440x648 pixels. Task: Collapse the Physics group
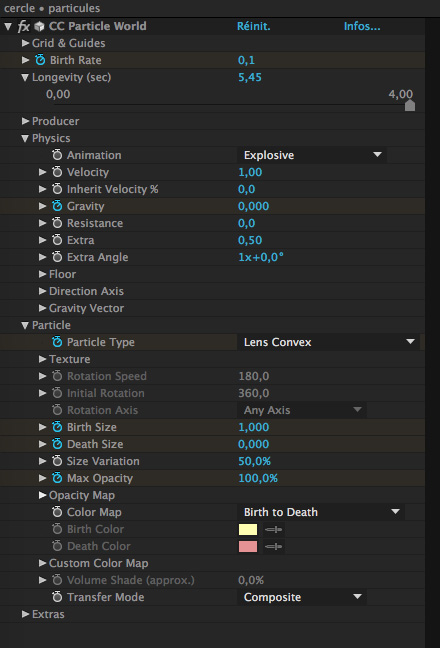[x=25, y=138]
